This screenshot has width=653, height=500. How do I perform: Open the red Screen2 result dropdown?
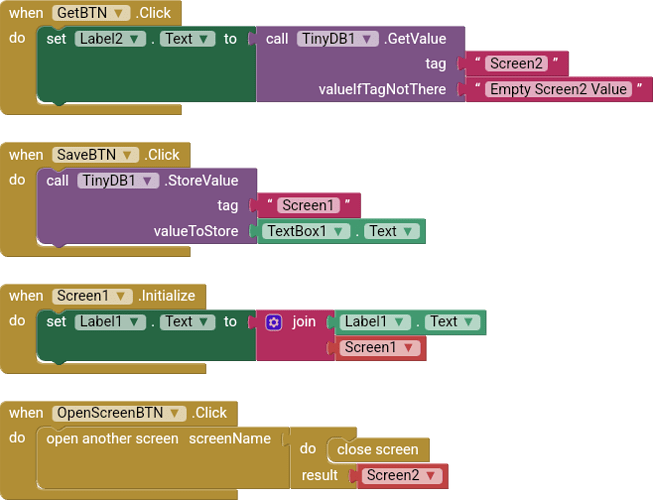point(401,475)
